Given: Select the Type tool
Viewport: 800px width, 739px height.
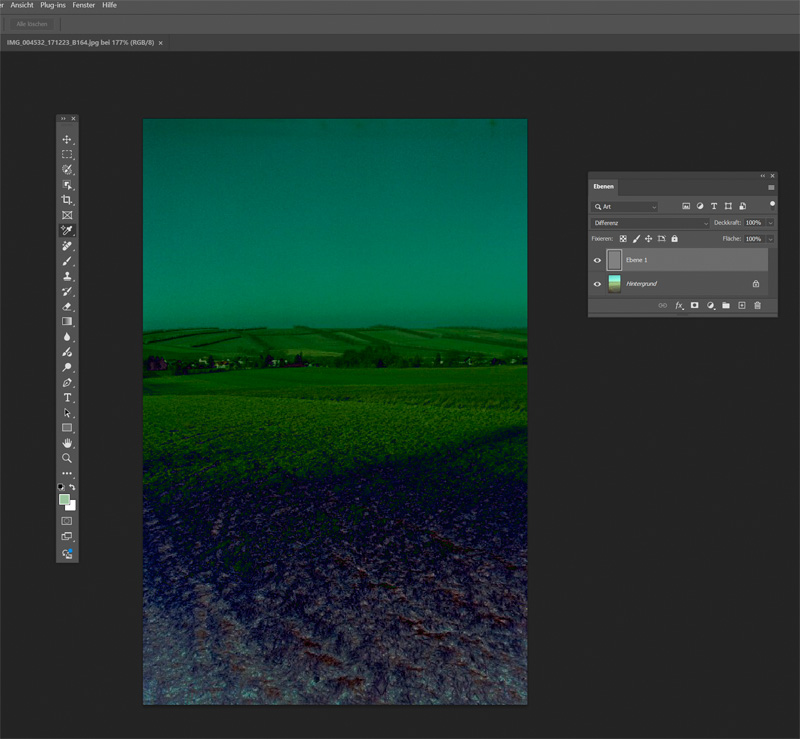Looking at the screenshot, I should (67, 398).
